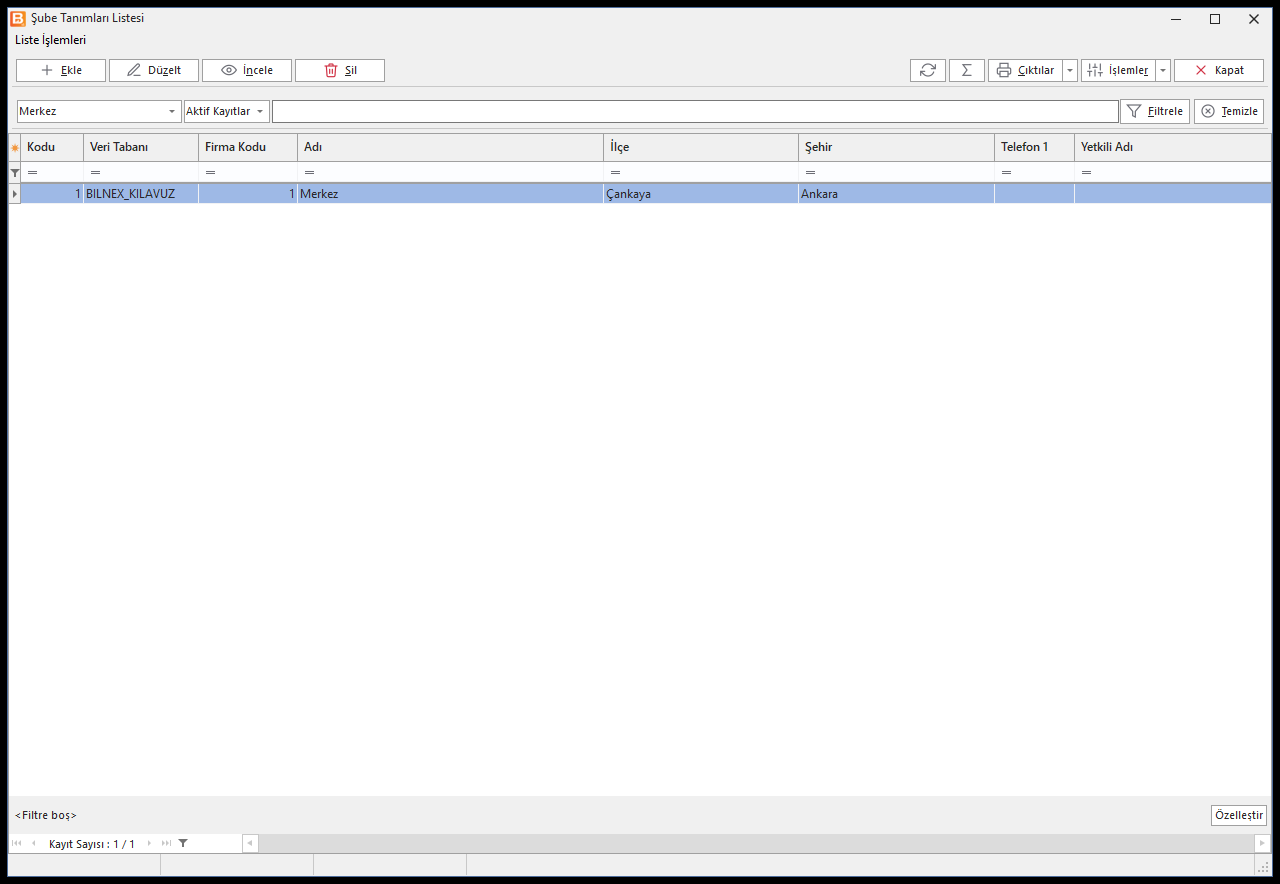Edit the selected record with Düzelt
Screen dimensions: 1280x884
154,70
